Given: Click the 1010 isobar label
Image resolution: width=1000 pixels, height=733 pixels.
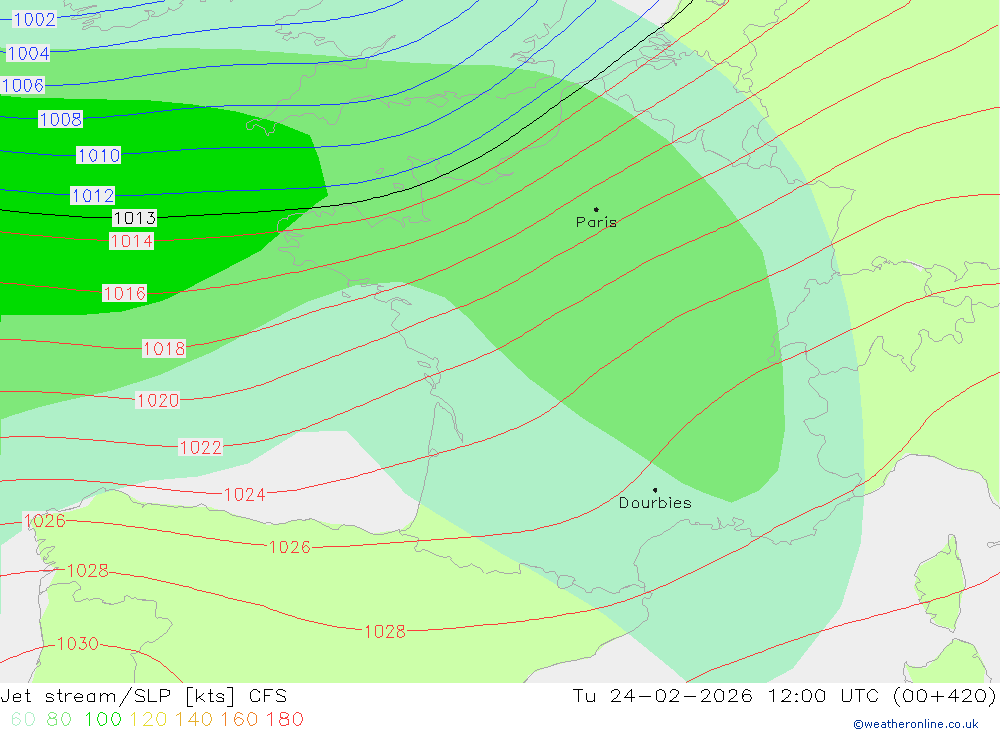Looking at the screenshot, I should tap(99, 155).
